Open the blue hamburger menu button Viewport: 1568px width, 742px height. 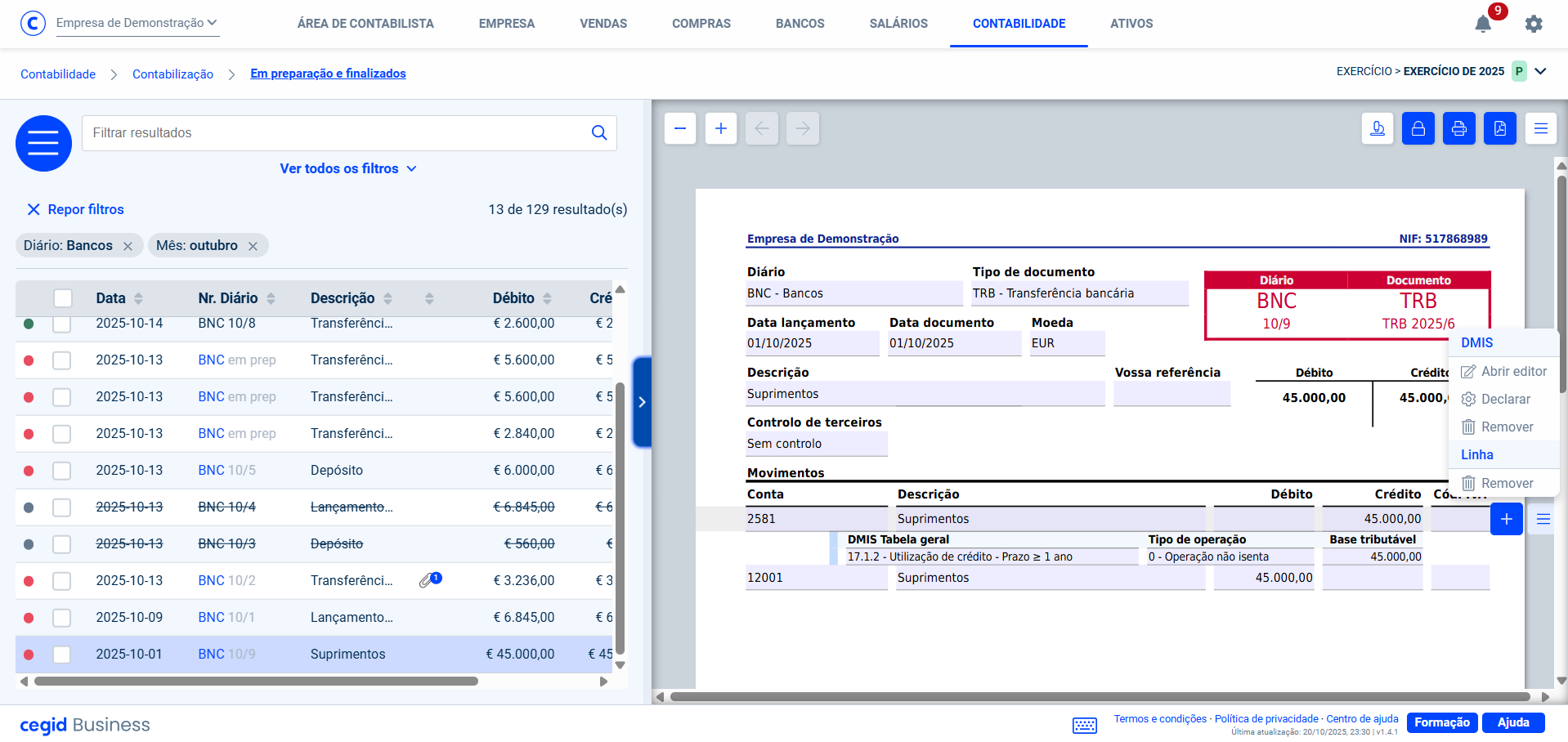(x=44, y=143)
